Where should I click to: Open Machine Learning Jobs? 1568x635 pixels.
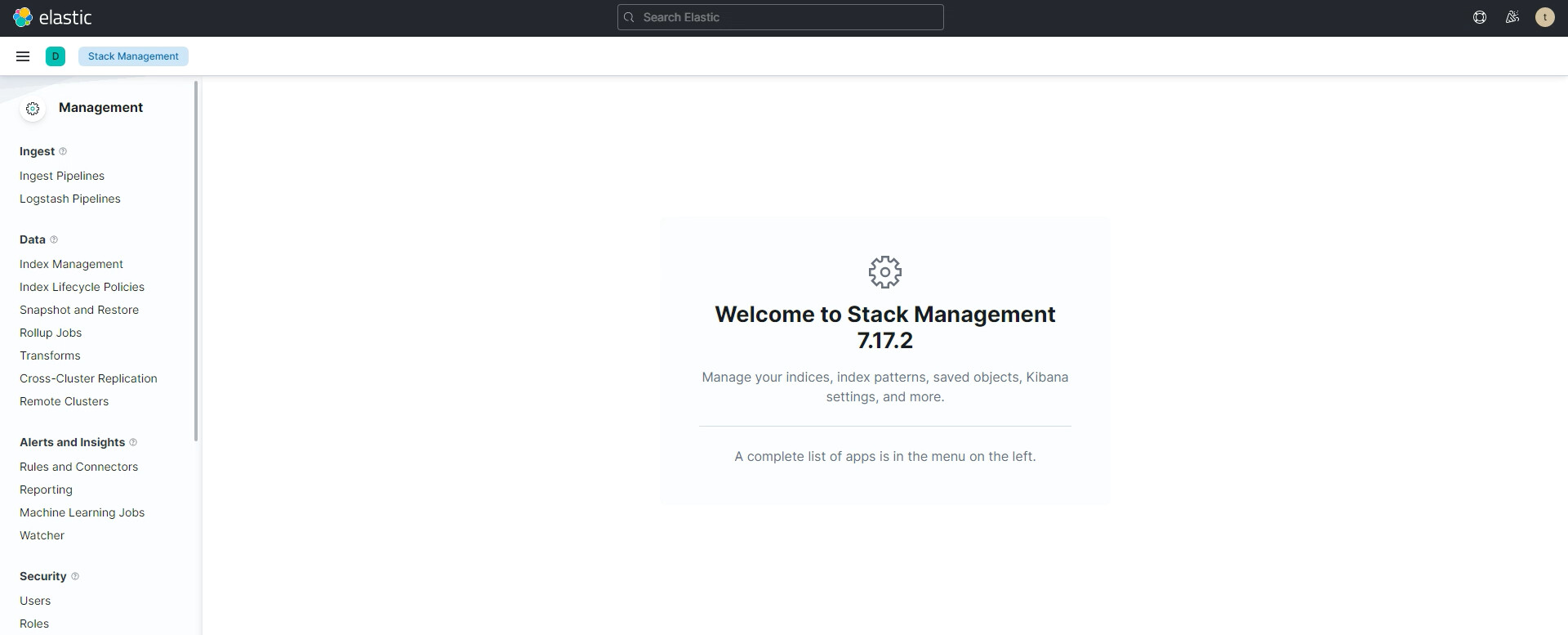[x=82, y=512]
